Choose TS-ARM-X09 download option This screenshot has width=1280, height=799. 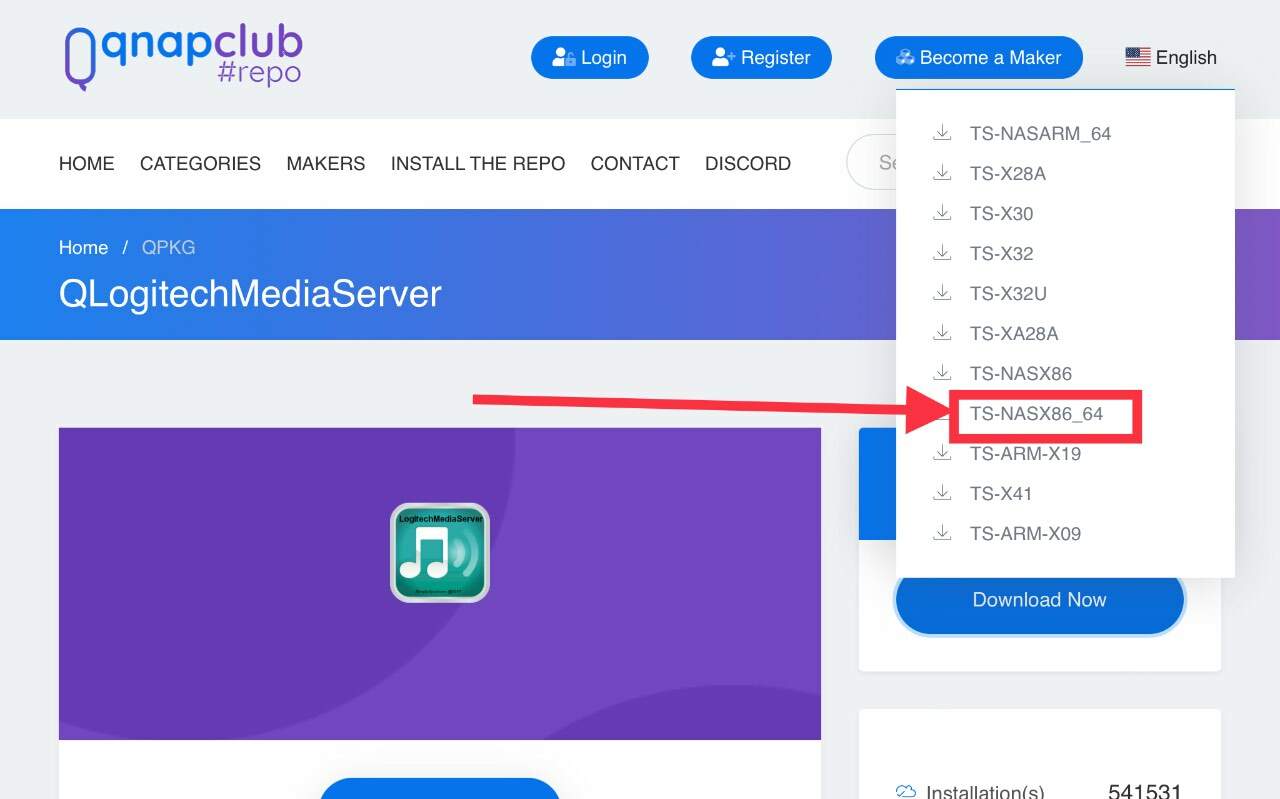[x=1025, y=534]
